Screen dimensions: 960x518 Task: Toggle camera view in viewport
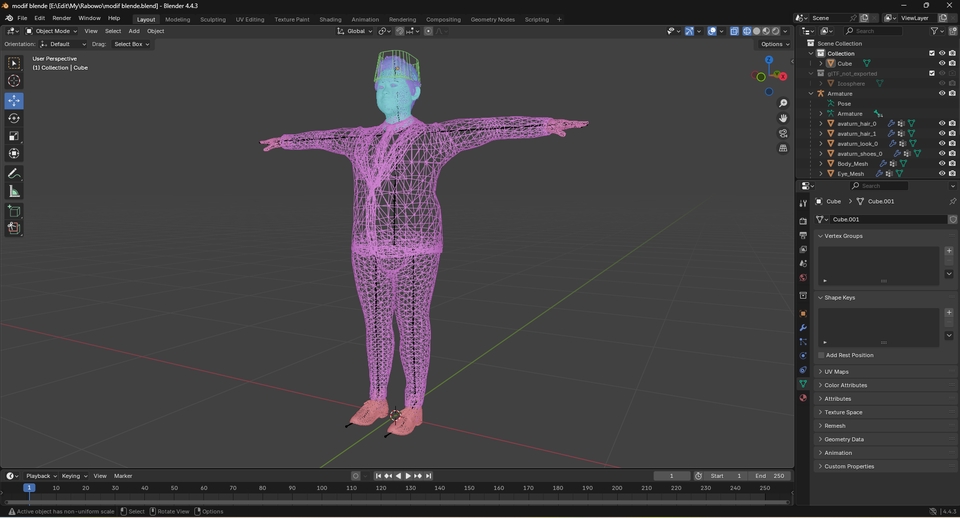(783, 133)
